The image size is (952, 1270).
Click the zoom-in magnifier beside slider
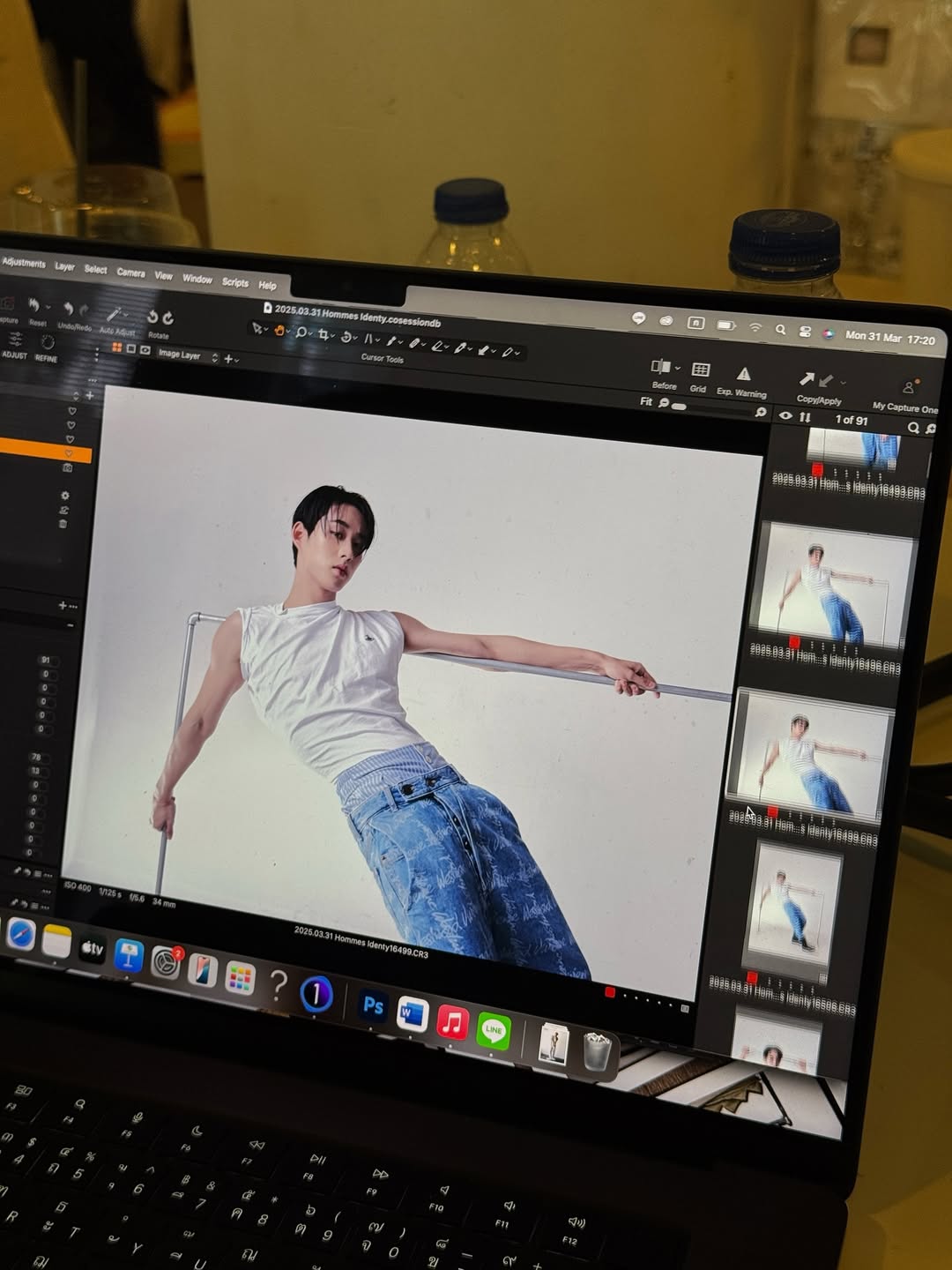click(761, 412)
